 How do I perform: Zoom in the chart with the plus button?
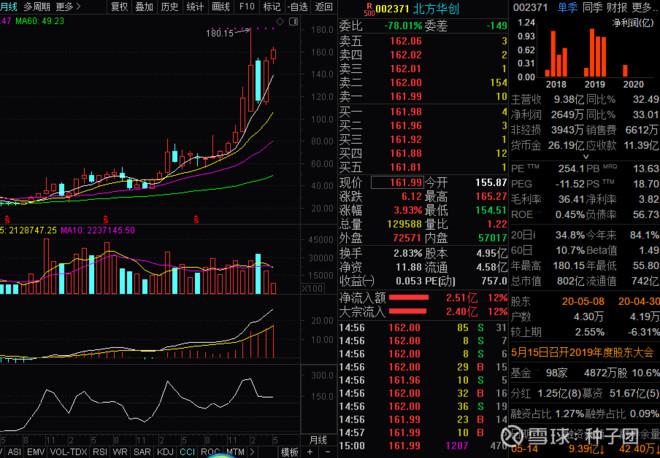click(x=310, y=452)
